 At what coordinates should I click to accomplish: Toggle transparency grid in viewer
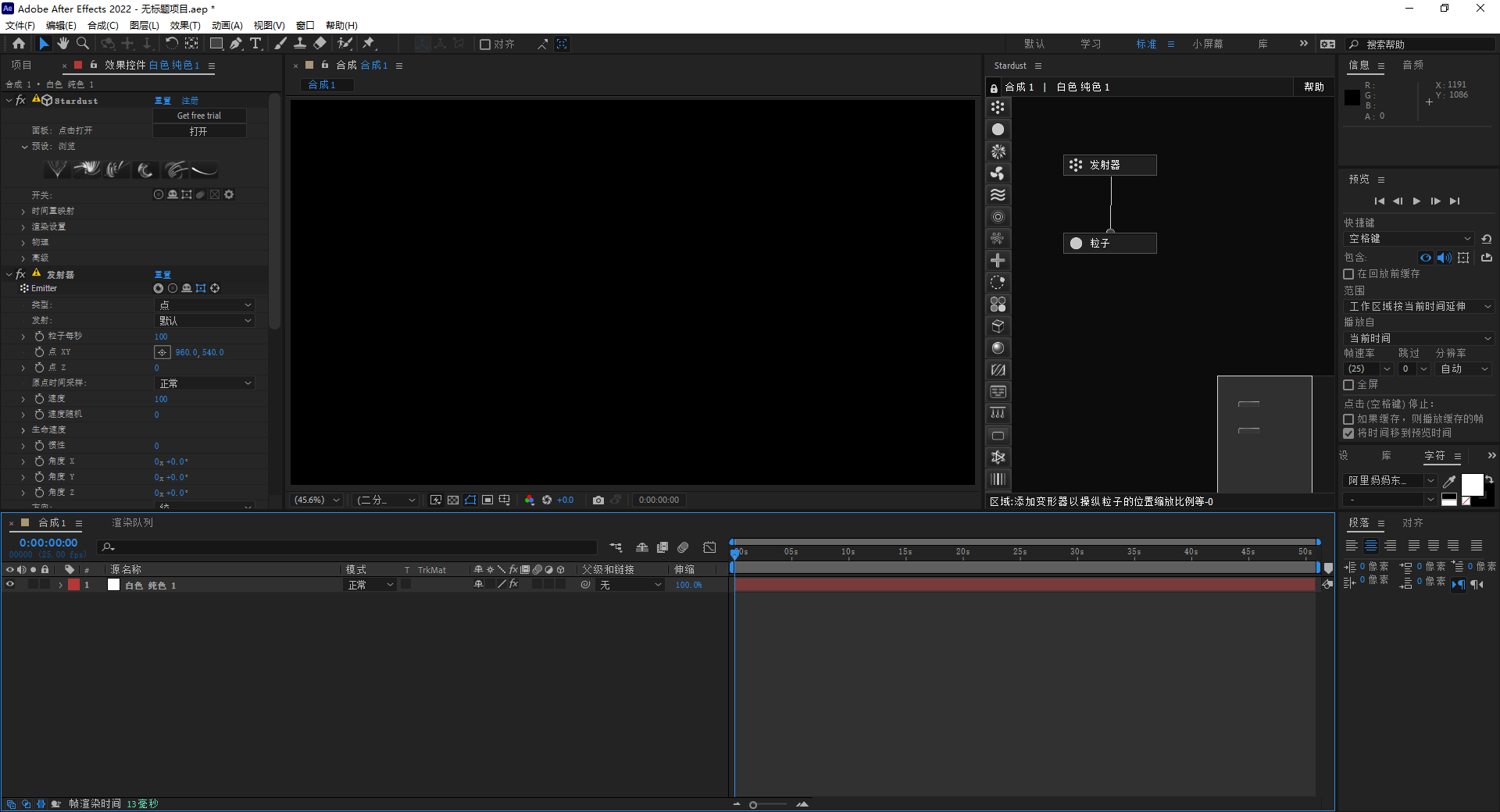pos(453,500)
